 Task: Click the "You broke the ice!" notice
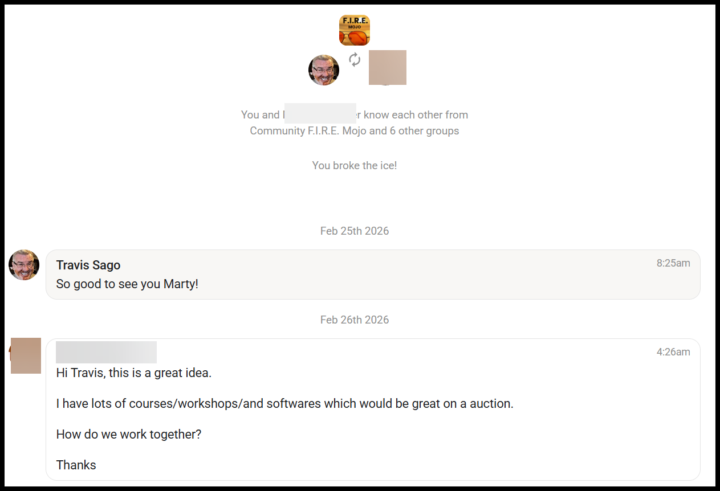(x=354, y=165)
